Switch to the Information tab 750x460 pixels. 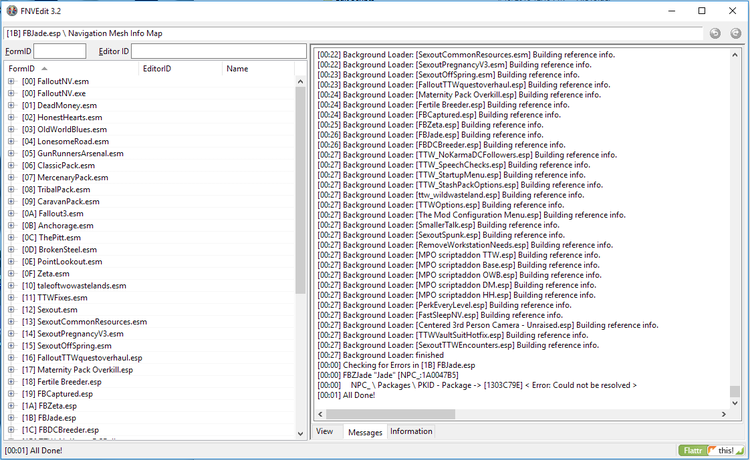tap(411, 431)
